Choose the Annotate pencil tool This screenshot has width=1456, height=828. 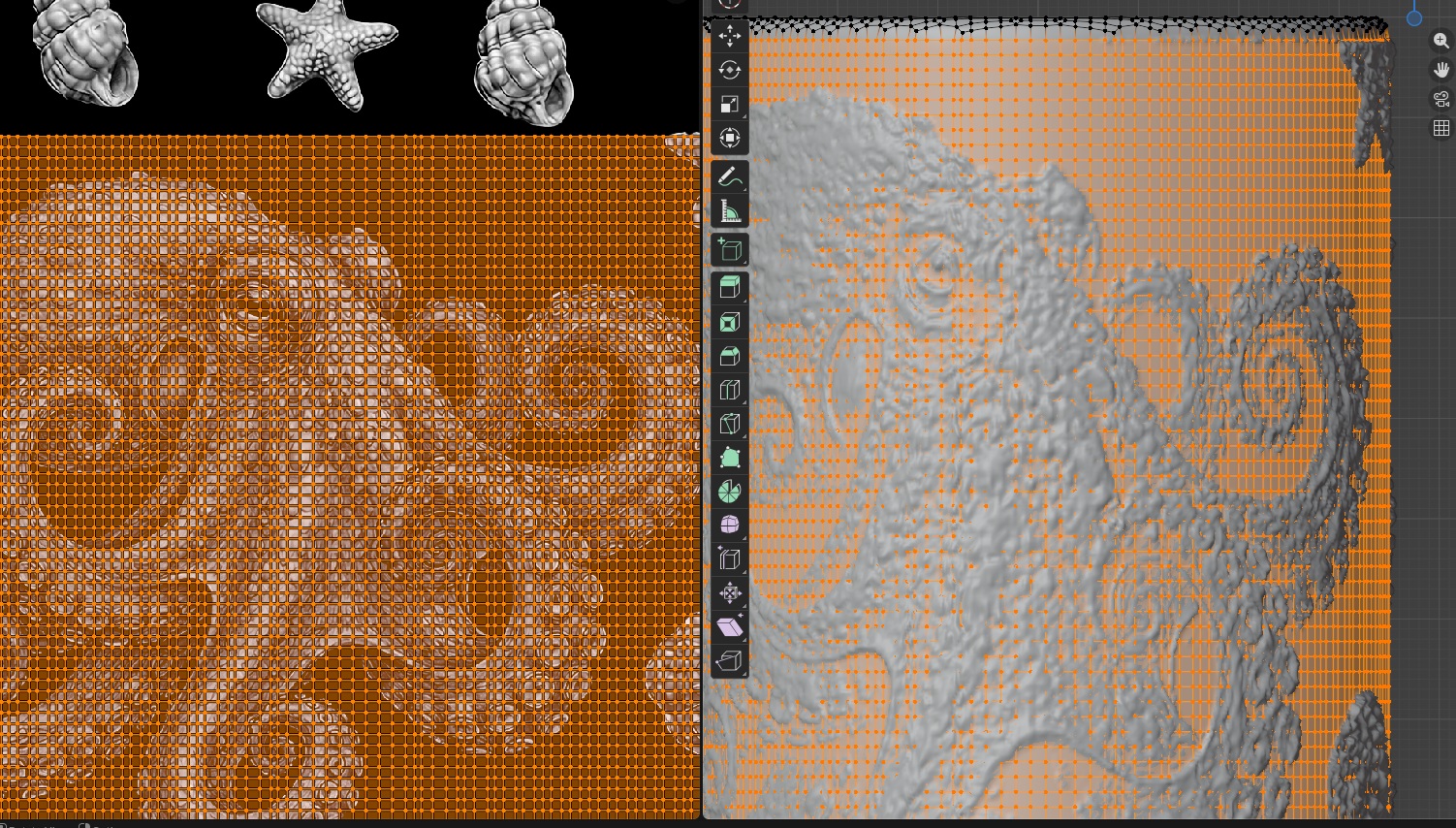point(729,176)
